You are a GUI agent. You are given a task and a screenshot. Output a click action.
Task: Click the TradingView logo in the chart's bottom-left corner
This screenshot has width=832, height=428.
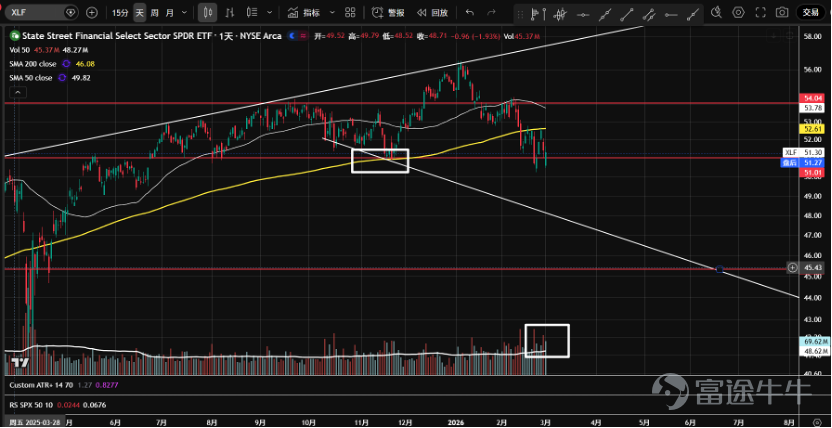(20, 362)
